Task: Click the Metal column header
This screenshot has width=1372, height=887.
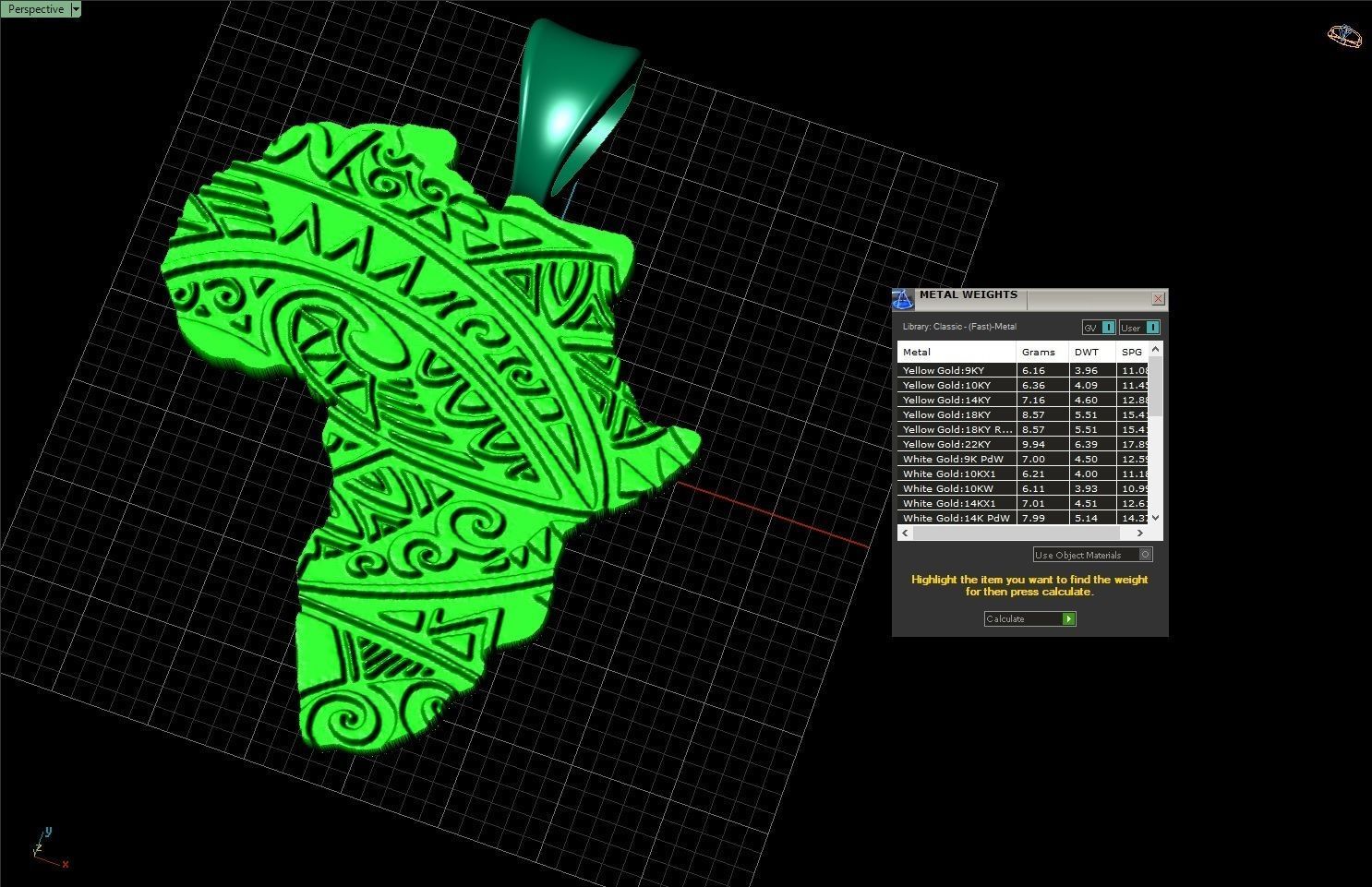Action: tap(957, 352)
